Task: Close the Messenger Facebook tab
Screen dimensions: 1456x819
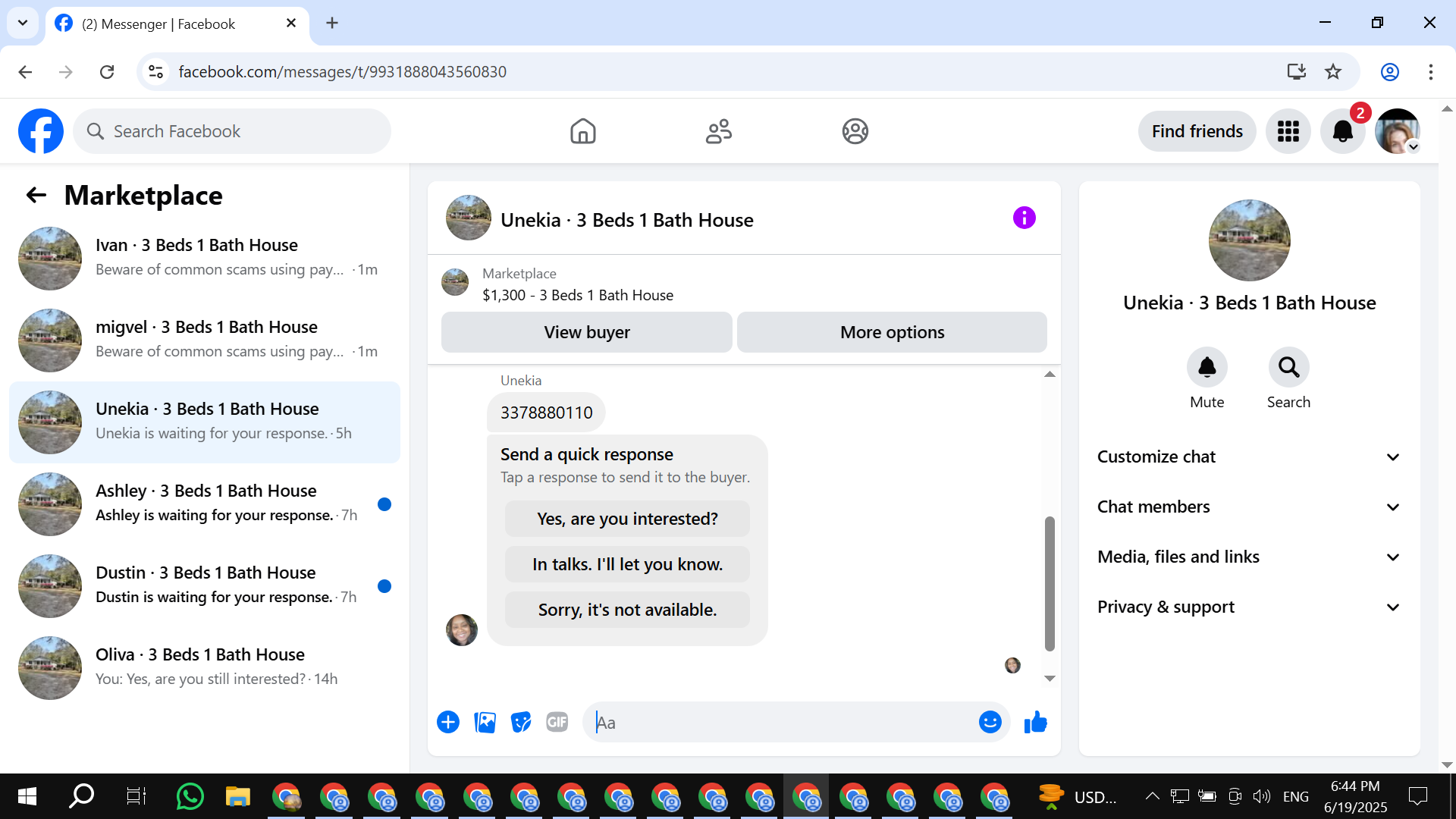Action: [291, 24]
